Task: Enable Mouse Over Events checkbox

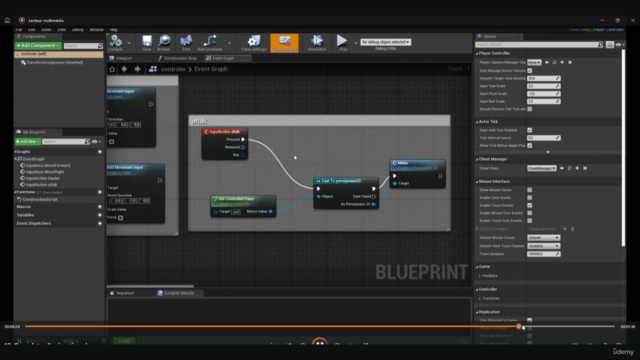Action: 530,213
